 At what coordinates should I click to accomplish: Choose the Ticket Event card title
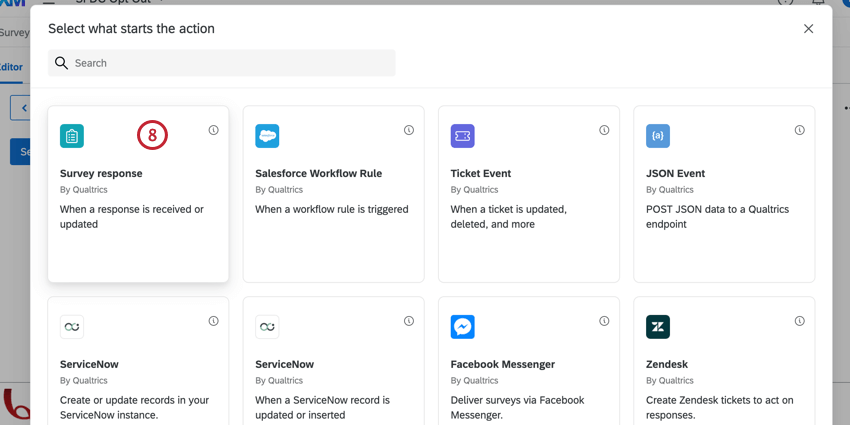[481, 173]
